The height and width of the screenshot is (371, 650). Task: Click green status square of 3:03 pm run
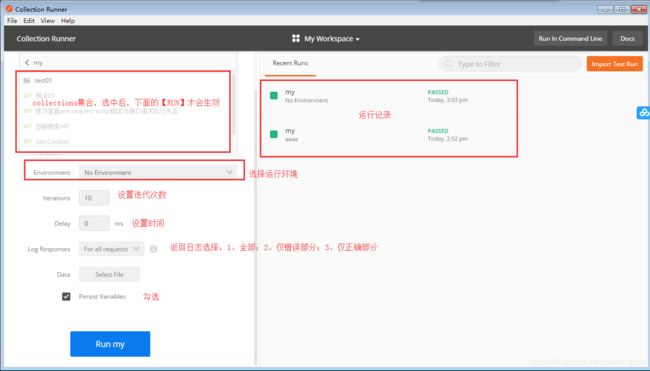(274, 96)
